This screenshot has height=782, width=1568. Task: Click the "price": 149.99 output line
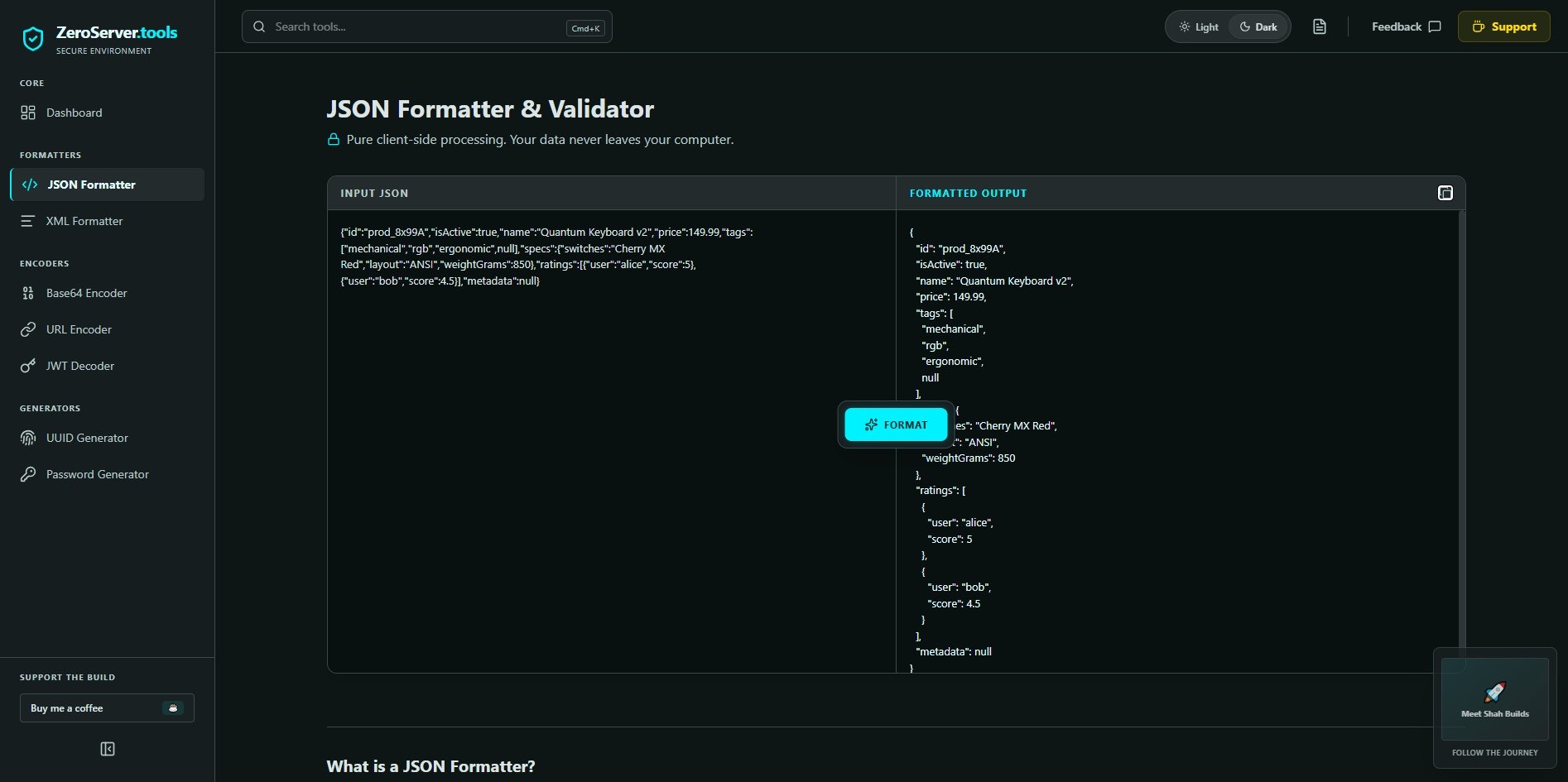coord(951,296)
